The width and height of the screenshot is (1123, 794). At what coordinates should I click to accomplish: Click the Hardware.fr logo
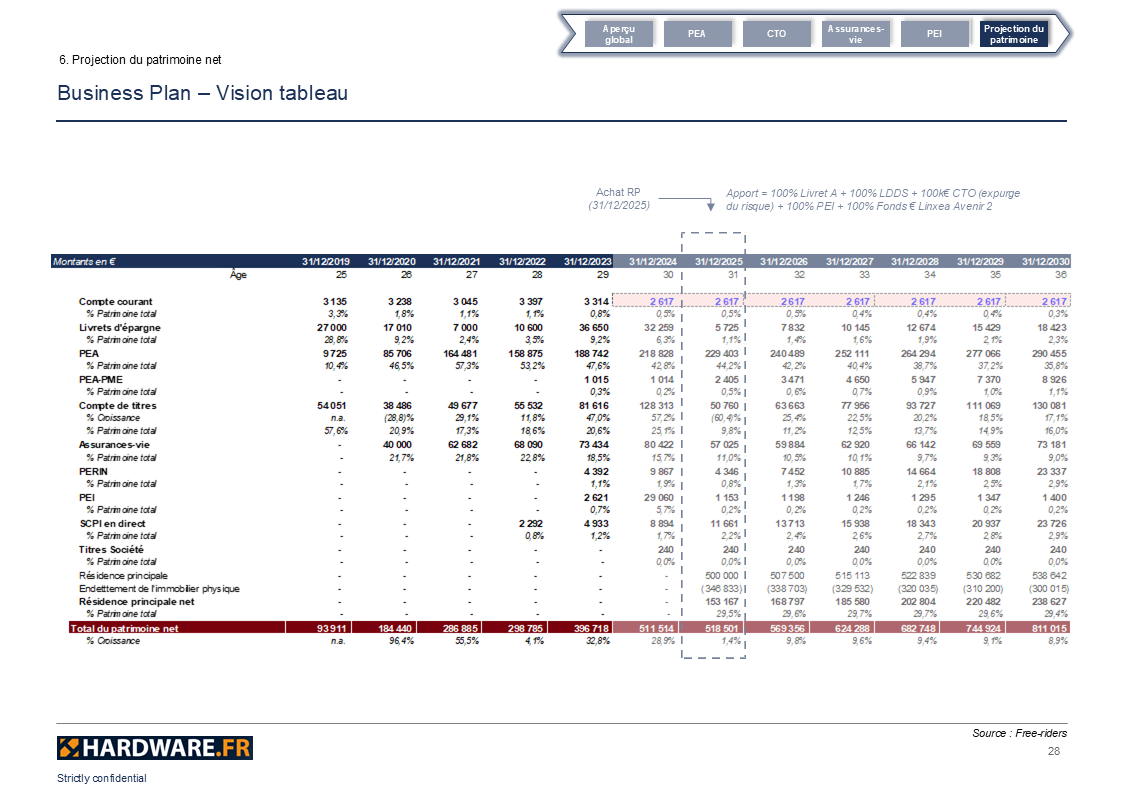155,748
